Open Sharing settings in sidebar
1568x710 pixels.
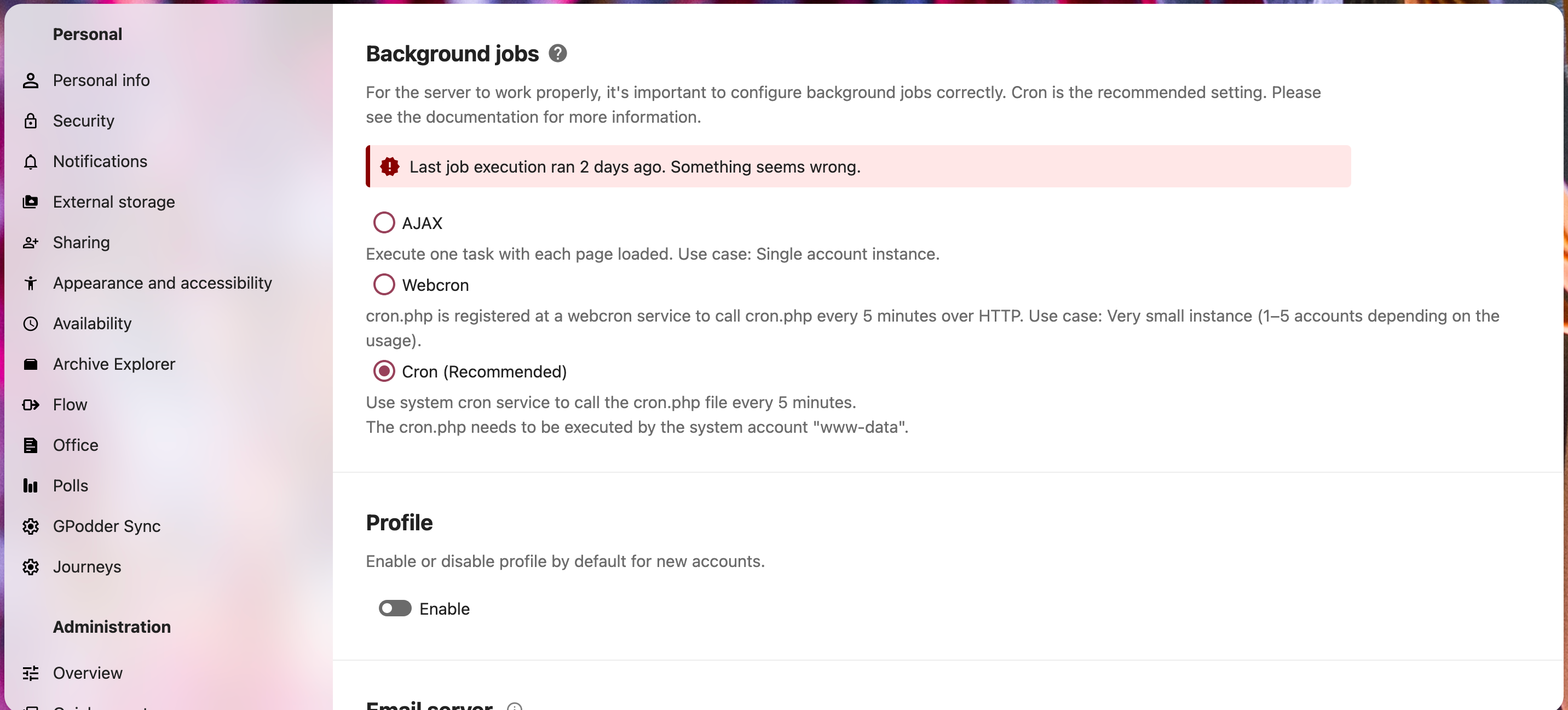[81, 242]
